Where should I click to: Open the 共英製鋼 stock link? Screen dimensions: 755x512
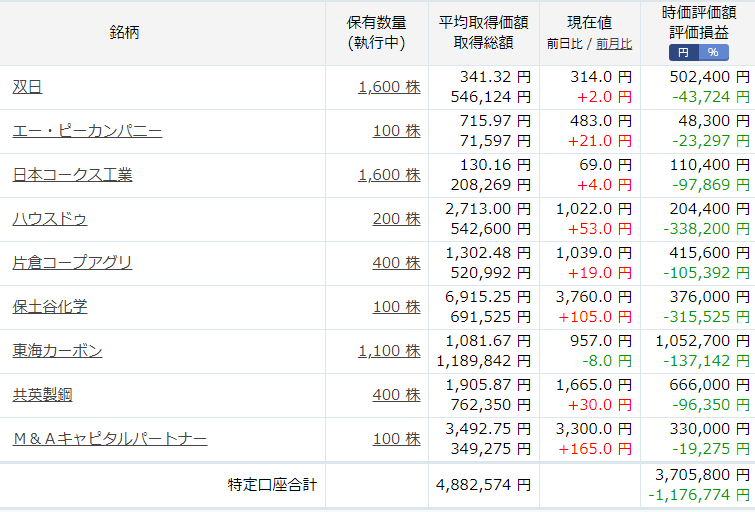pos(42,395)
